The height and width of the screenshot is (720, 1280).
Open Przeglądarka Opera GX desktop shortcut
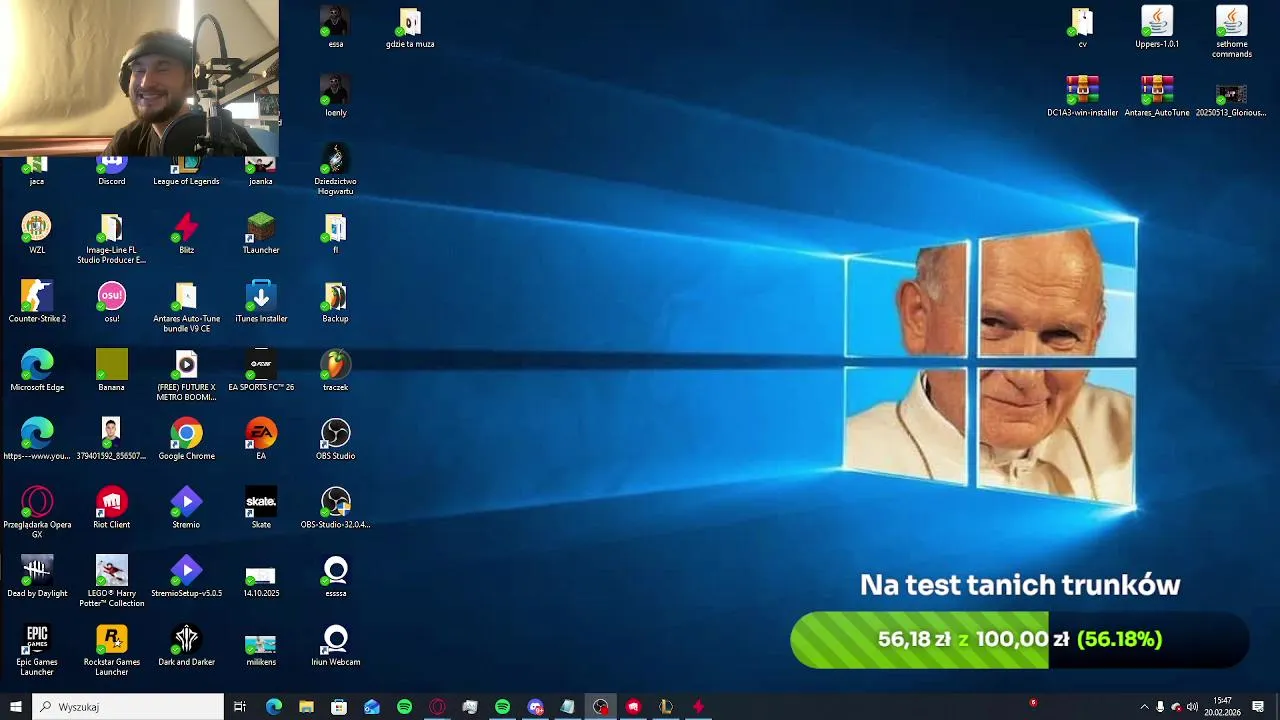37,513
